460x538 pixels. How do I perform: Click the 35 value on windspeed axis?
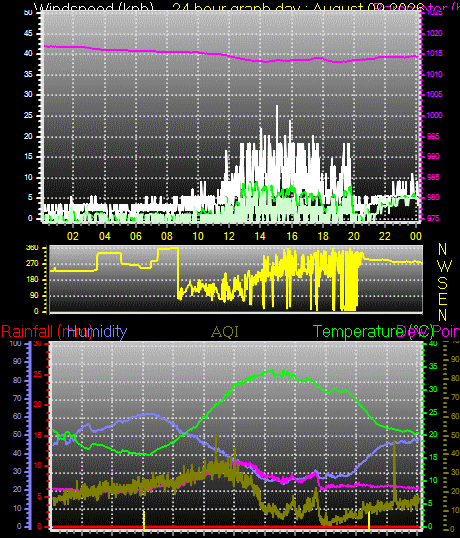(28, 74)
